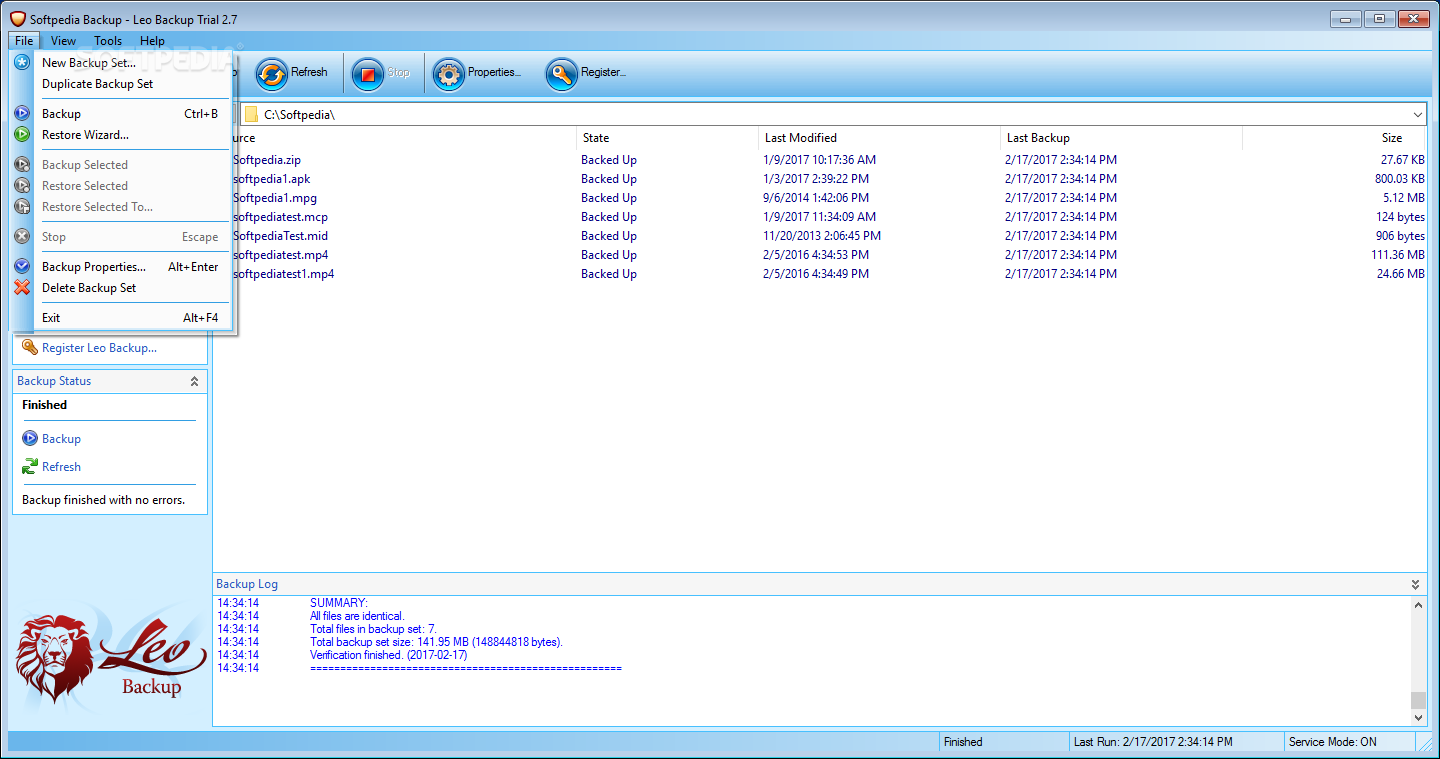
Task: Click the green Refresh arrows icon in Backup Status
Action: pos(30,466)
